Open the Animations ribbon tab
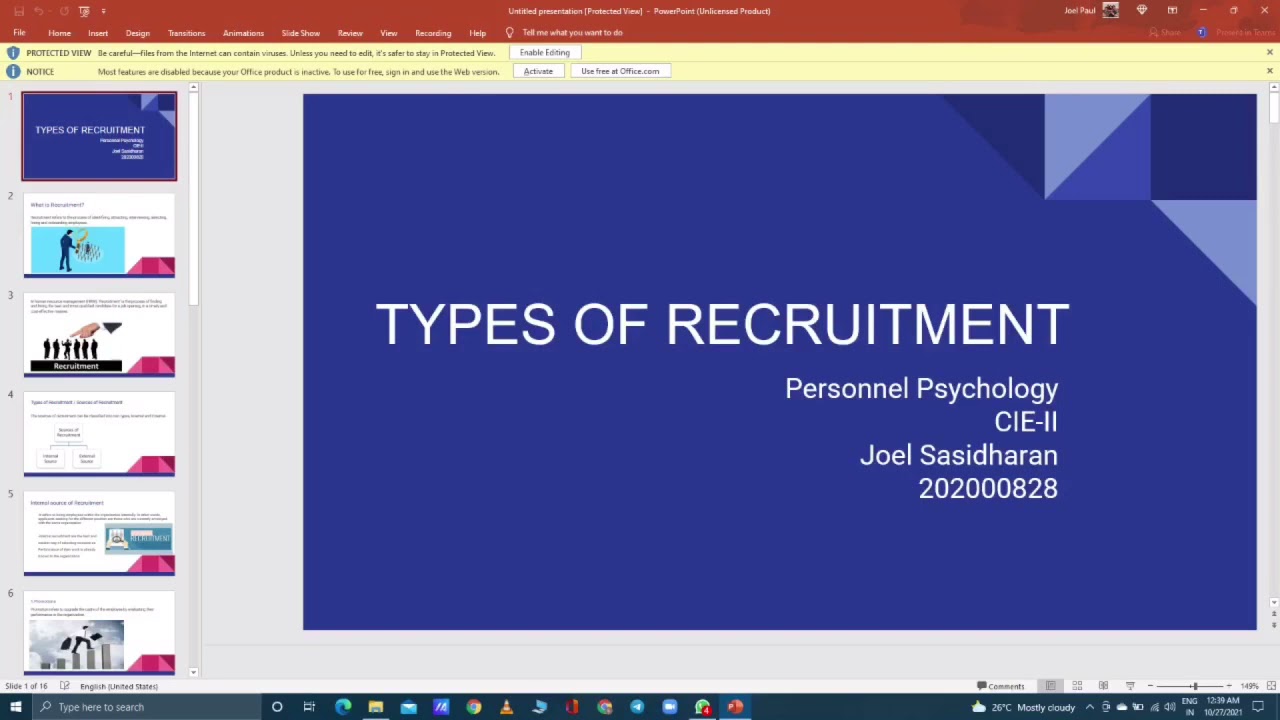Viewport: 1280px width, 720px height. point(243,33)
